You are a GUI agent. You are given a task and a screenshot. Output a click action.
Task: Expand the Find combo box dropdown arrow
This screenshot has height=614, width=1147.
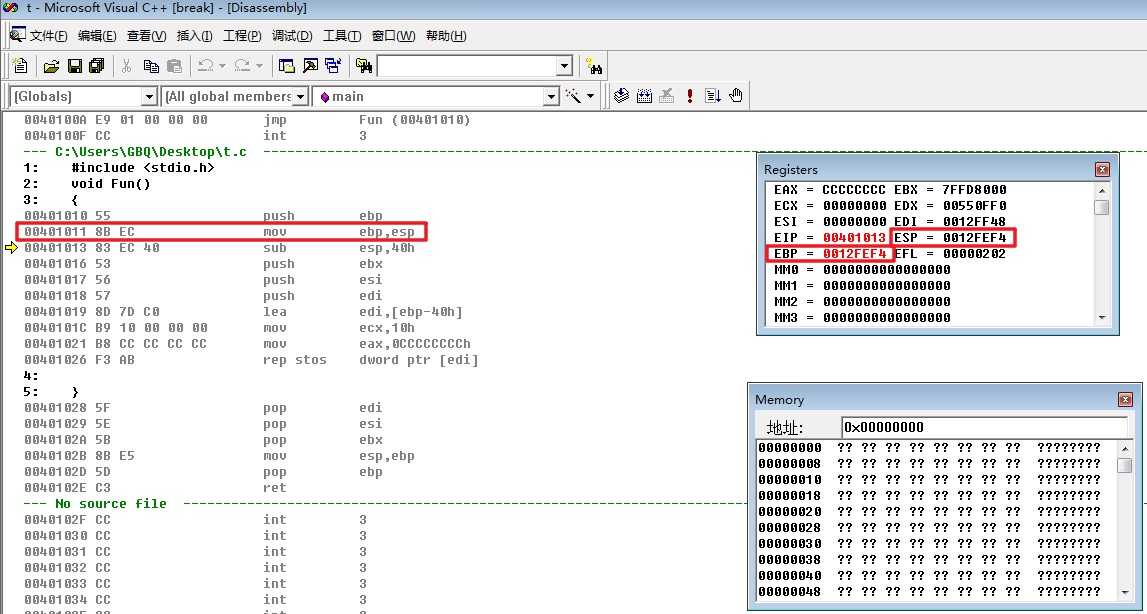point(564,67)
